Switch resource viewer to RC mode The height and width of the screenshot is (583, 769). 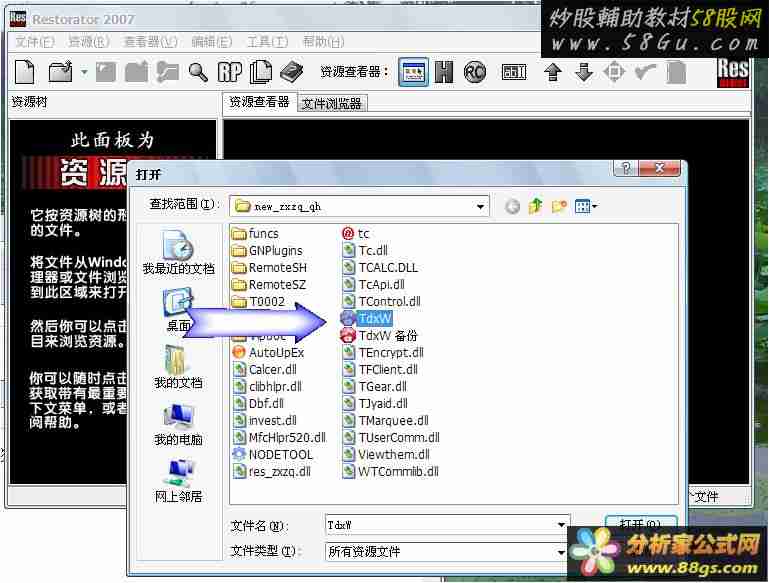[x=475, y=73]
